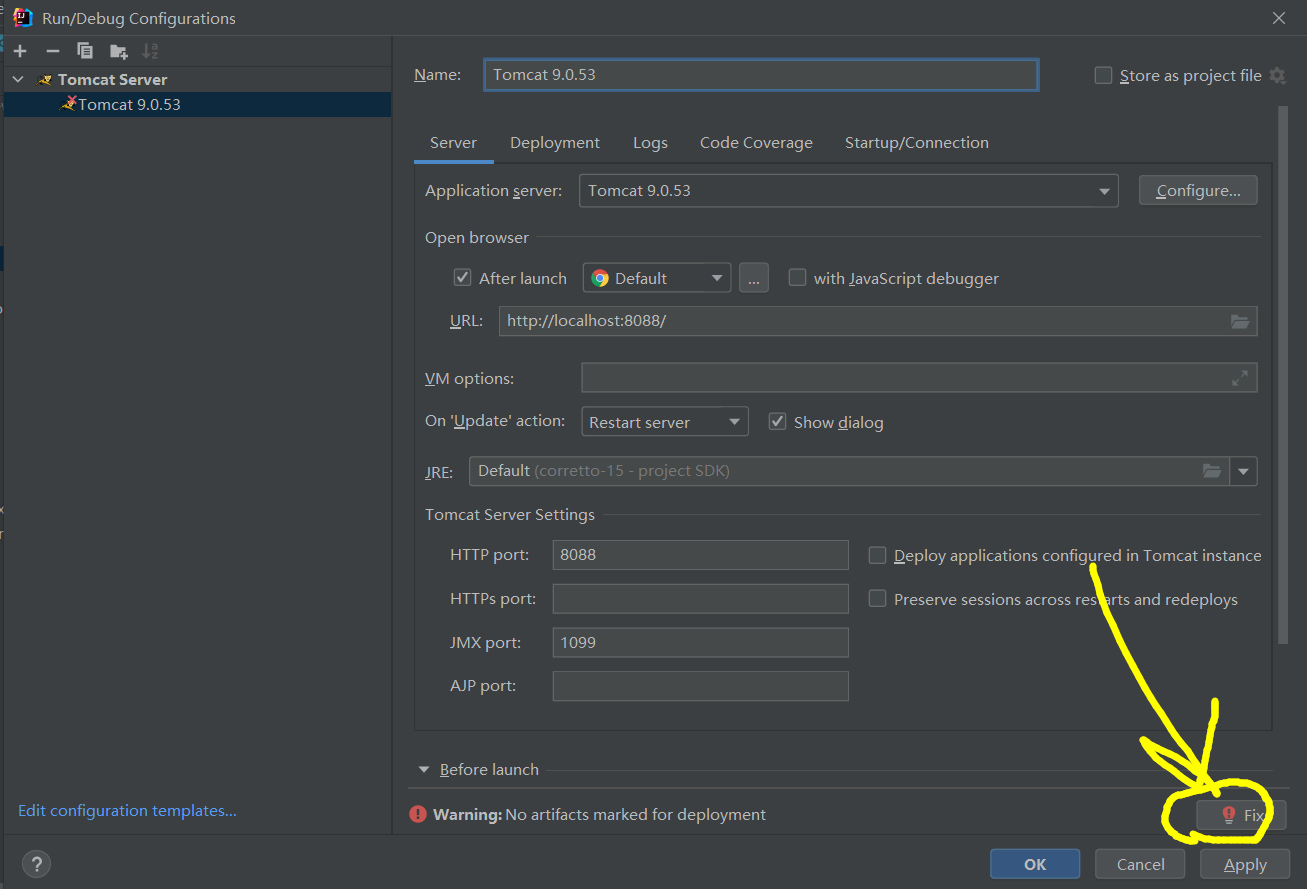Enable Store as project file
1307x889 pixels.
coord(1103,76)
